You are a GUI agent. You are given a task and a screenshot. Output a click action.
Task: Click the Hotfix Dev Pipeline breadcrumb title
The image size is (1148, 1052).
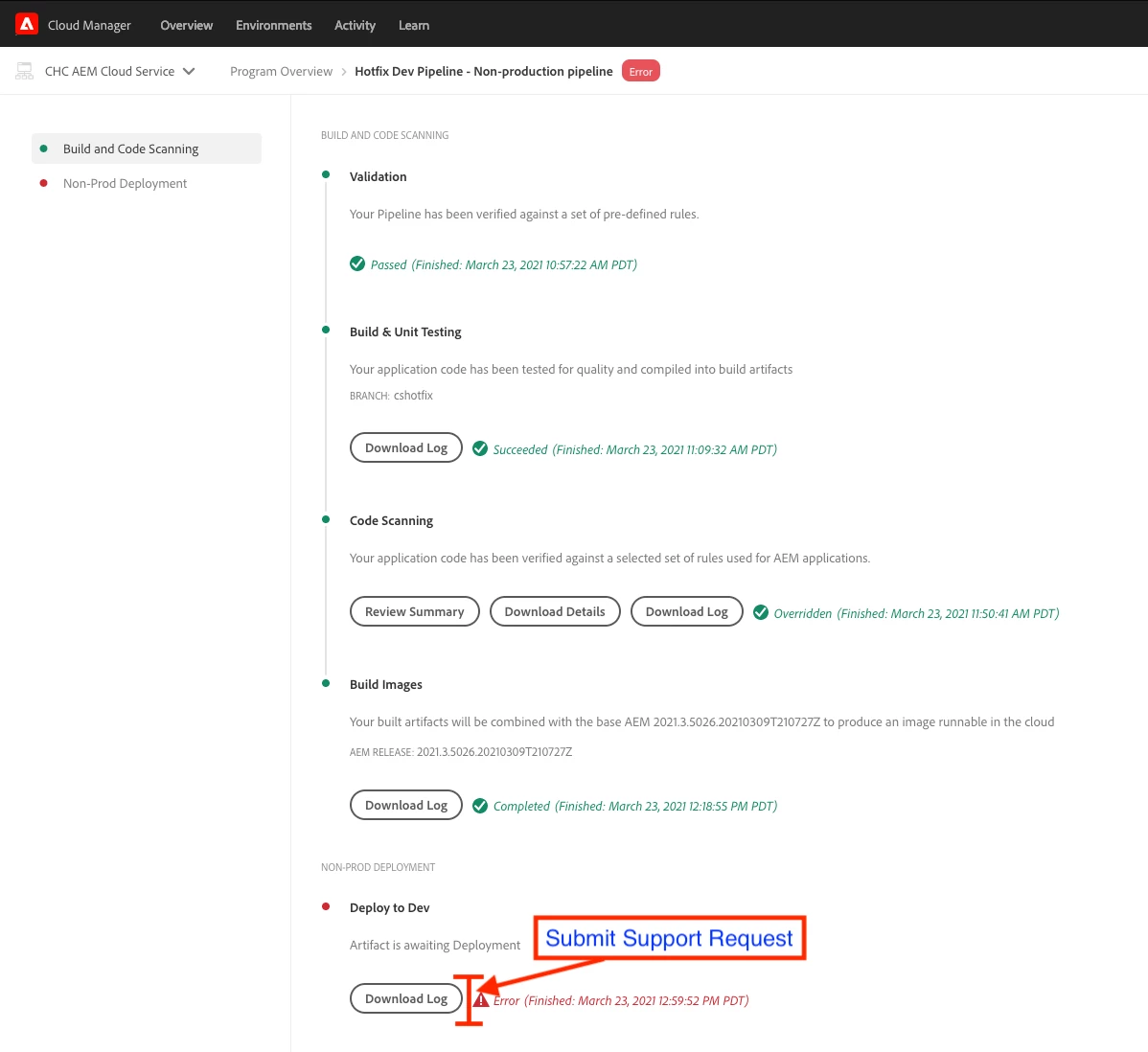[x=483, y=71]
